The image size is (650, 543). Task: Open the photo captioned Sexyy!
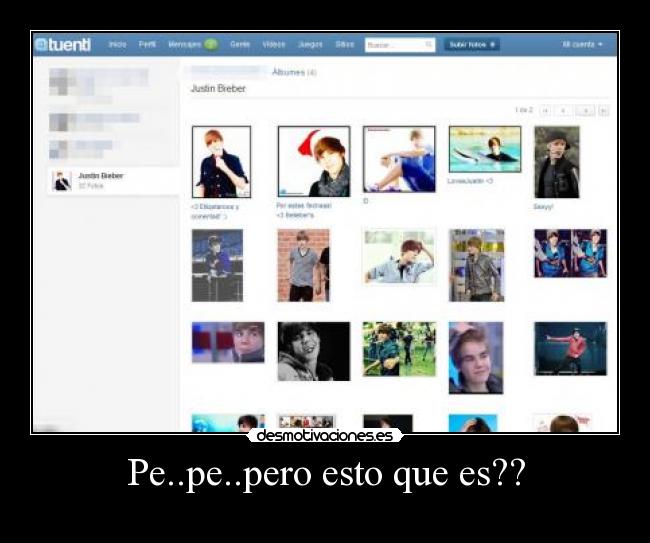(x=557, y=162)
